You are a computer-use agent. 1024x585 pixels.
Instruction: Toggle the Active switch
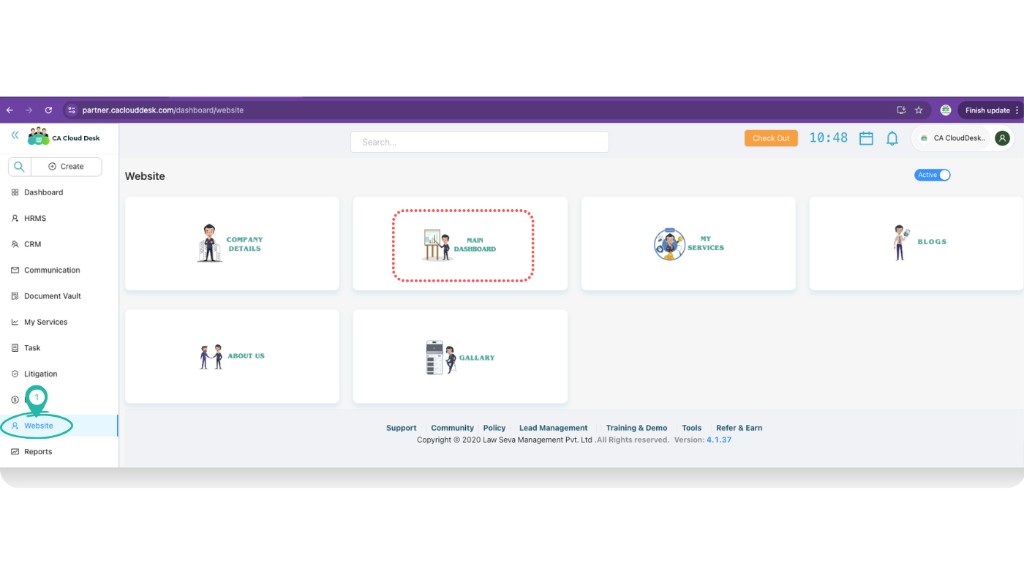[x=932, y=174]
